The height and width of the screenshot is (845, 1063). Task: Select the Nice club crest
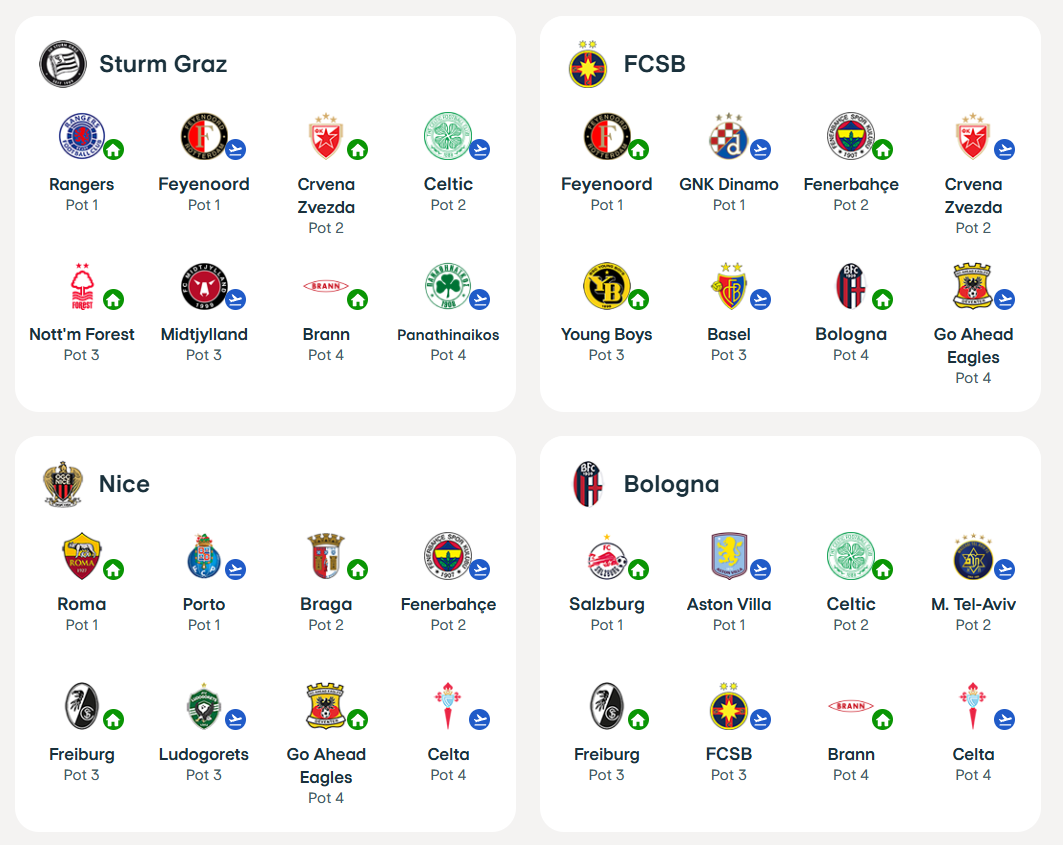(x=63, y=484)
